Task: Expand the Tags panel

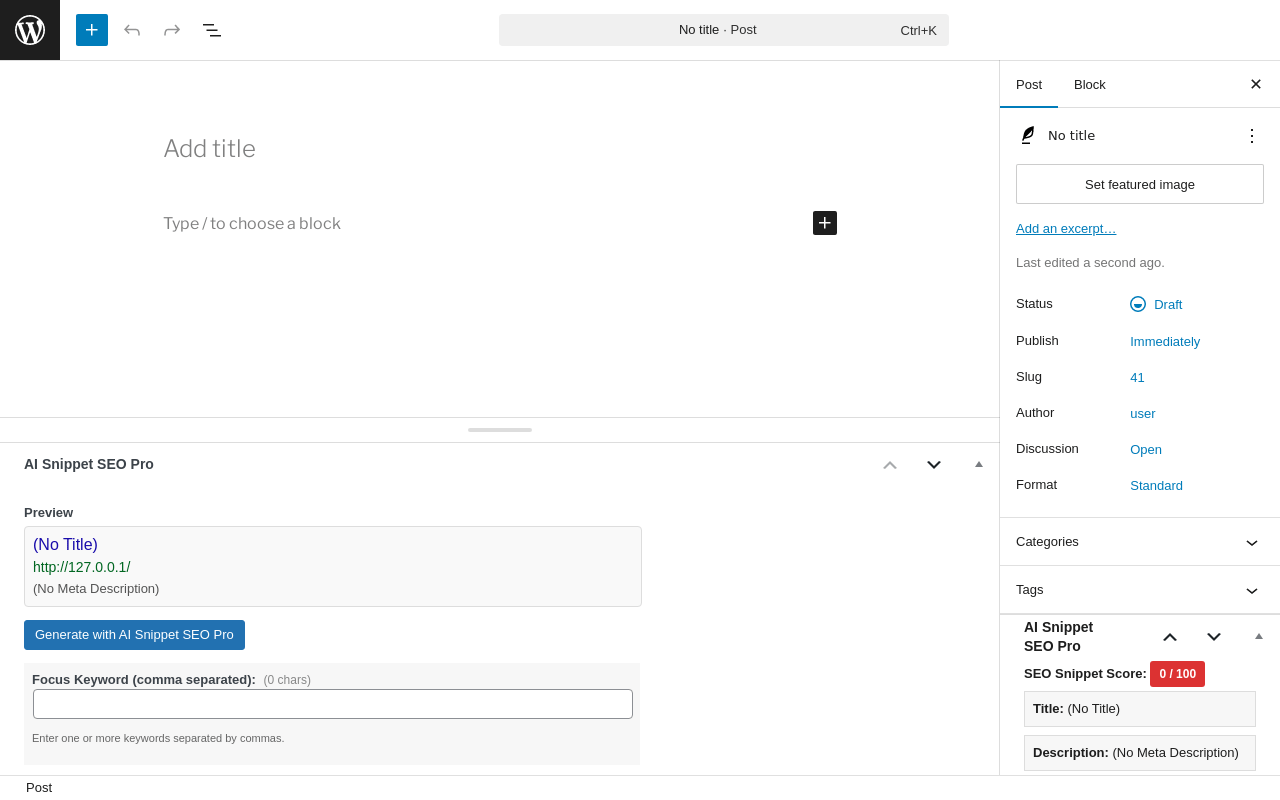Action: (x=1140, y=590)
